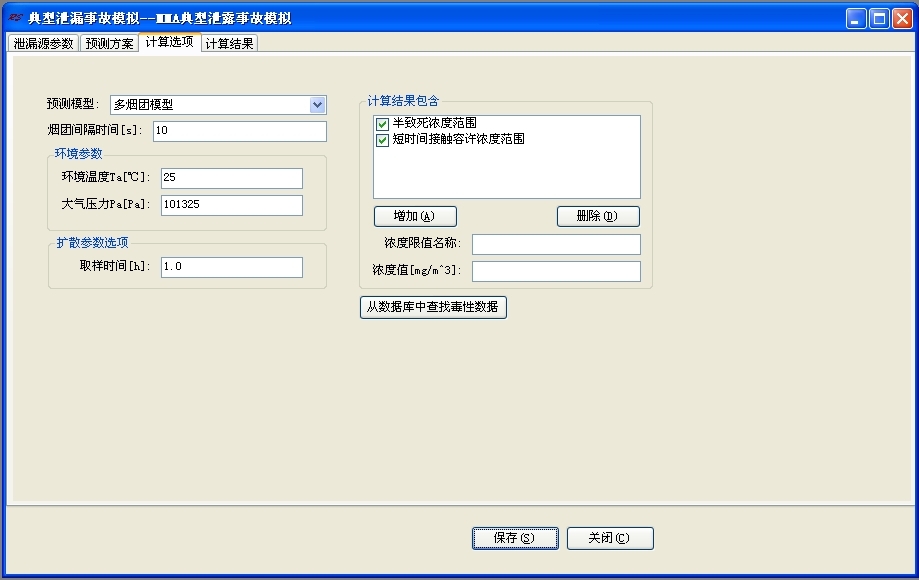919x580 pixels.
Task: Open the 预测方案 tab
Action: click(109, 43)
